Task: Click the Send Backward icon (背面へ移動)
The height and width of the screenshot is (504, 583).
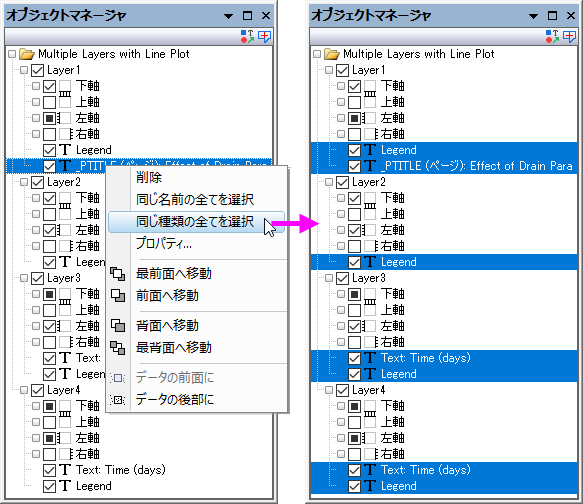Action: (x=118, y=326)
